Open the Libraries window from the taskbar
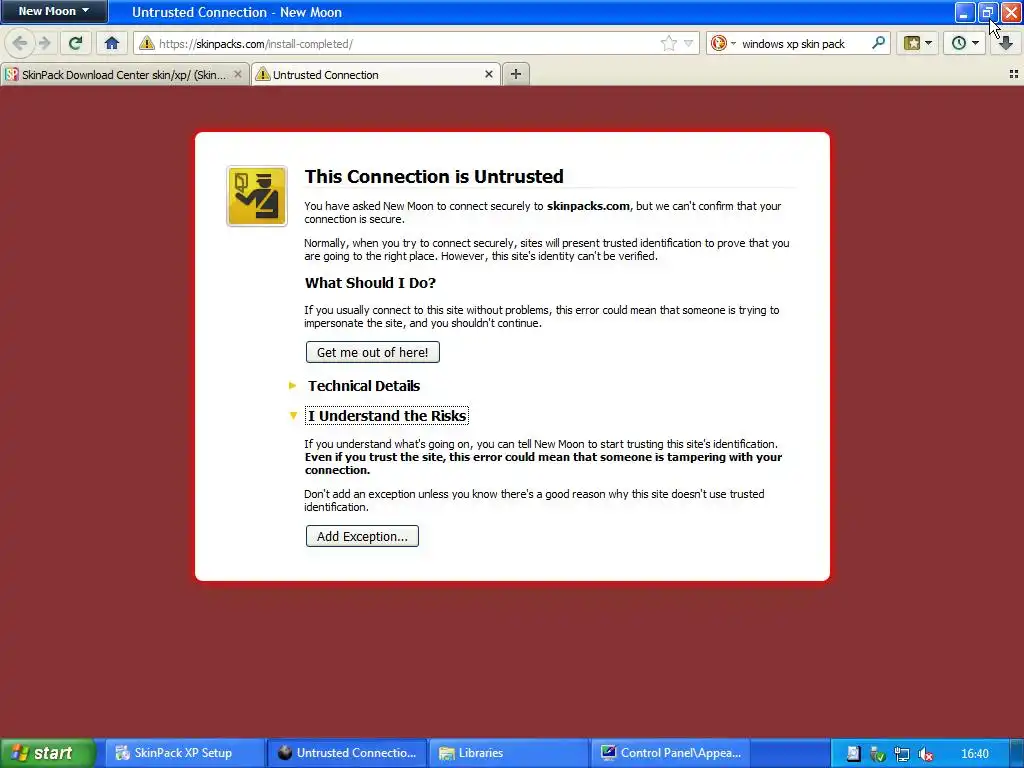The width and height of the screenshot is (1024, 768). click(508, 753)
